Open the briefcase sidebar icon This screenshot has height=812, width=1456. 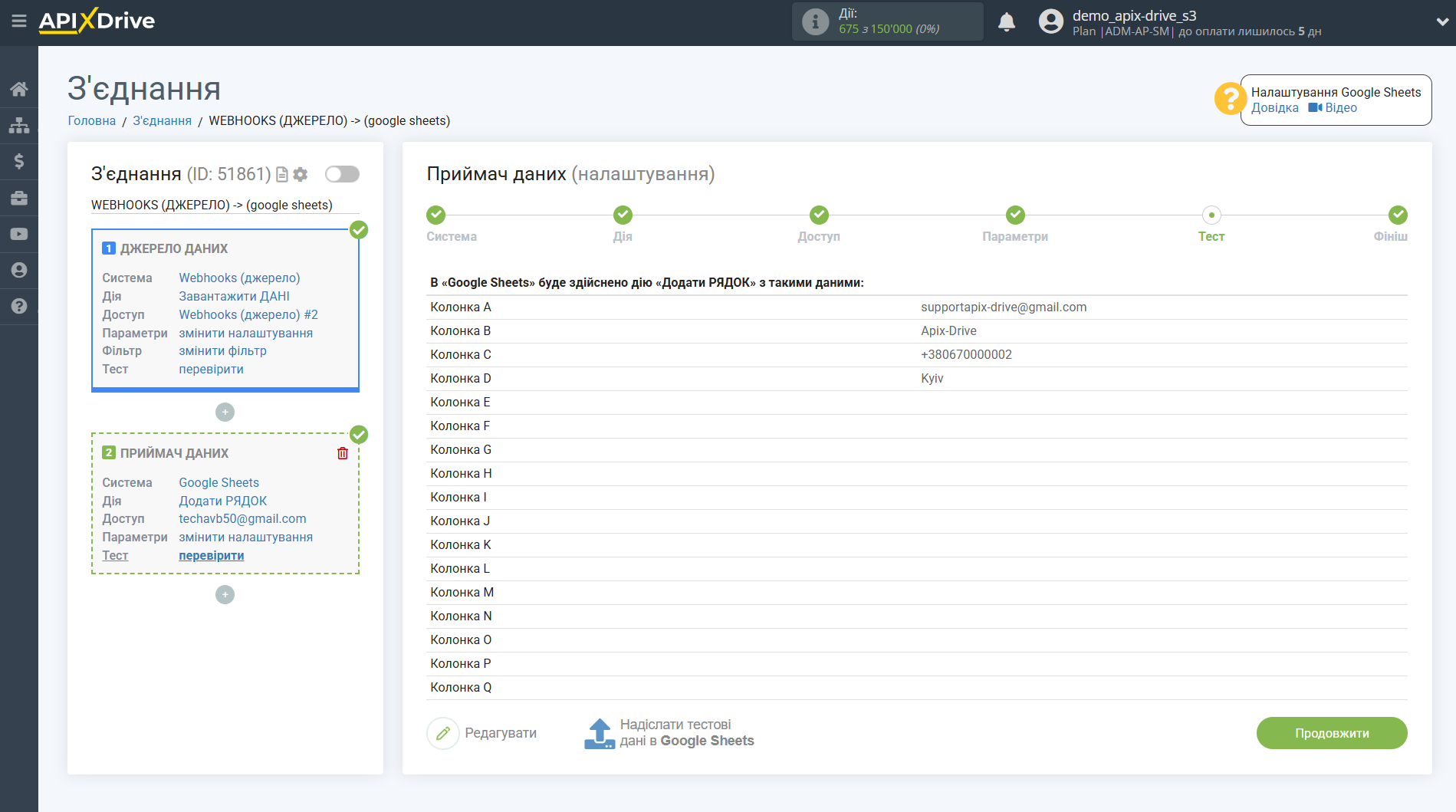pos(19,198)
